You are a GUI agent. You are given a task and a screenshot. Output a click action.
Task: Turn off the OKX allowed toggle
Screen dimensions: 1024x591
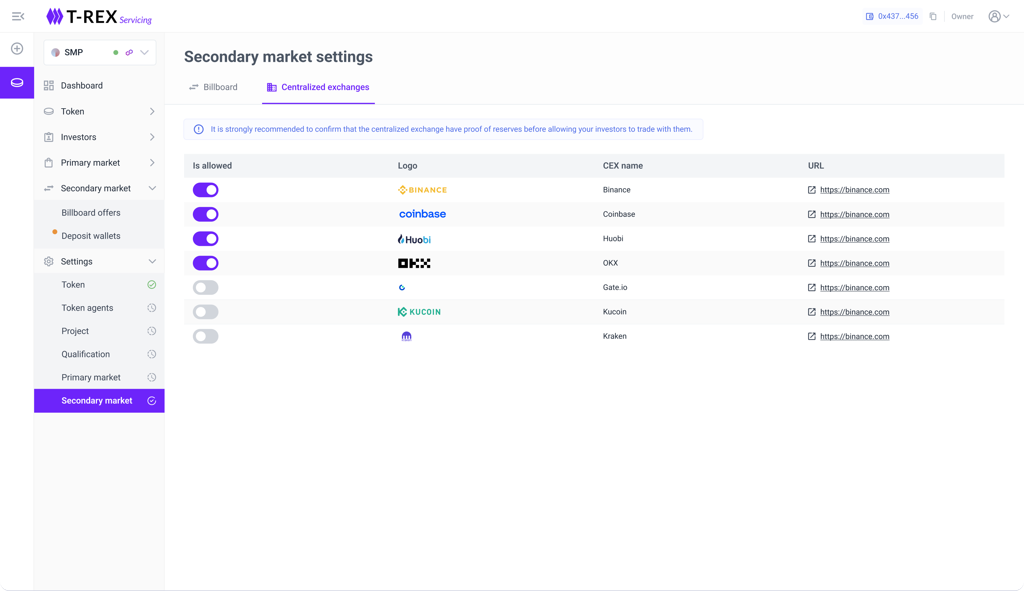click(x=206, y=264)
